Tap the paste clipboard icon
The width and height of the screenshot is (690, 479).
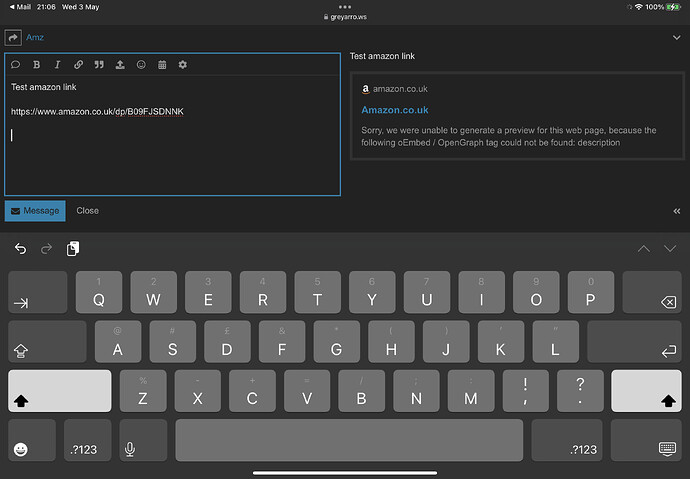pyautogui.click(x=73, y=249)
